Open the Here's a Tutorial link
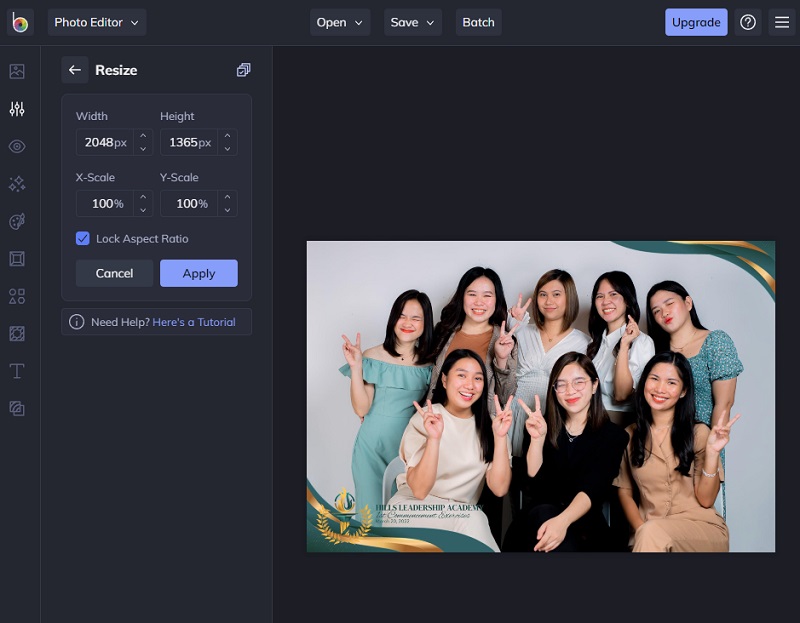Image resolution: width=800 pixels, height=623 pixels. pyautogui.click(x=196, y=321)
